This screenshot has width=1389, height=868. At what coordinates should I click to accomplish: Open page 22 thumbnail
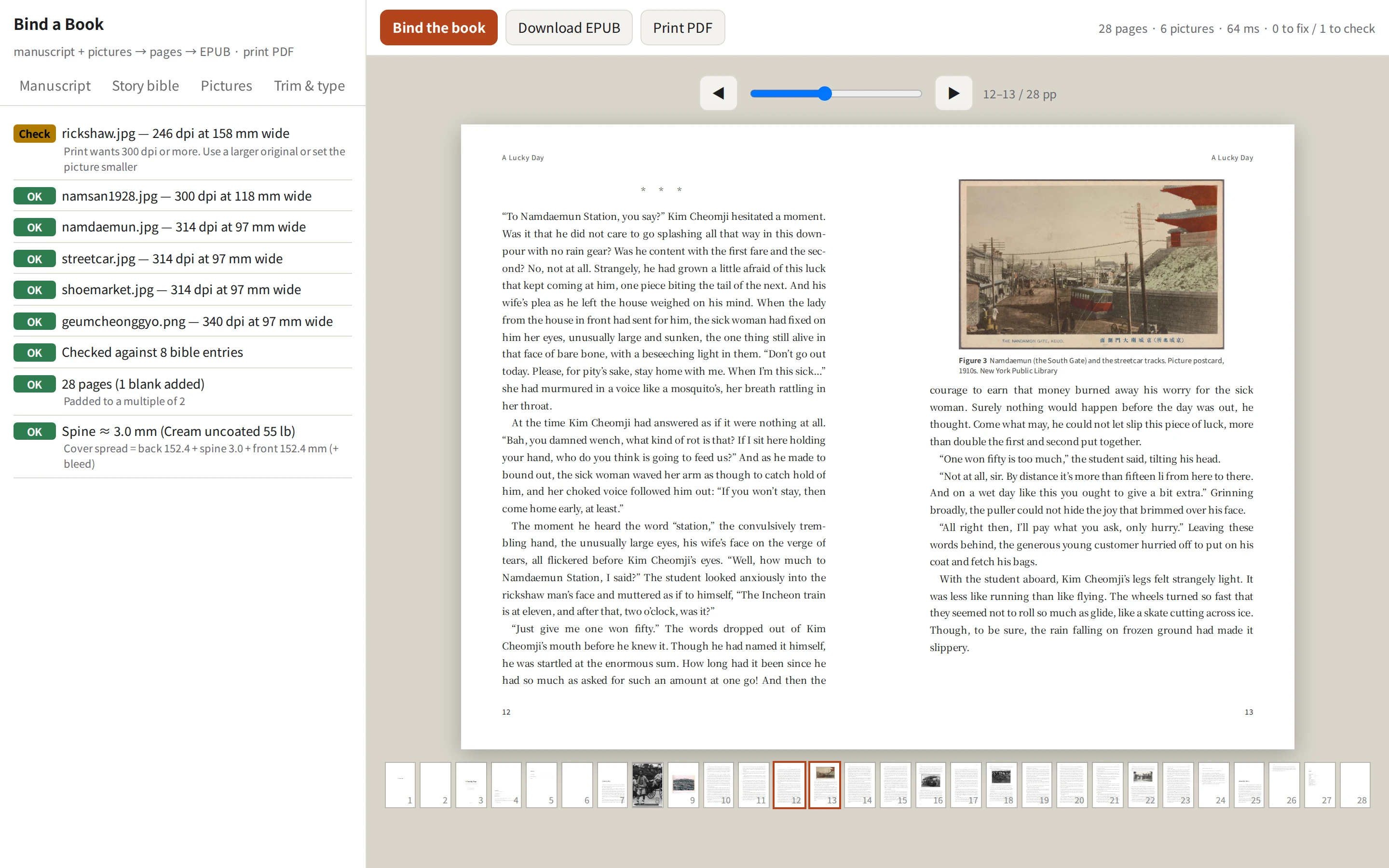[1144, 785]
